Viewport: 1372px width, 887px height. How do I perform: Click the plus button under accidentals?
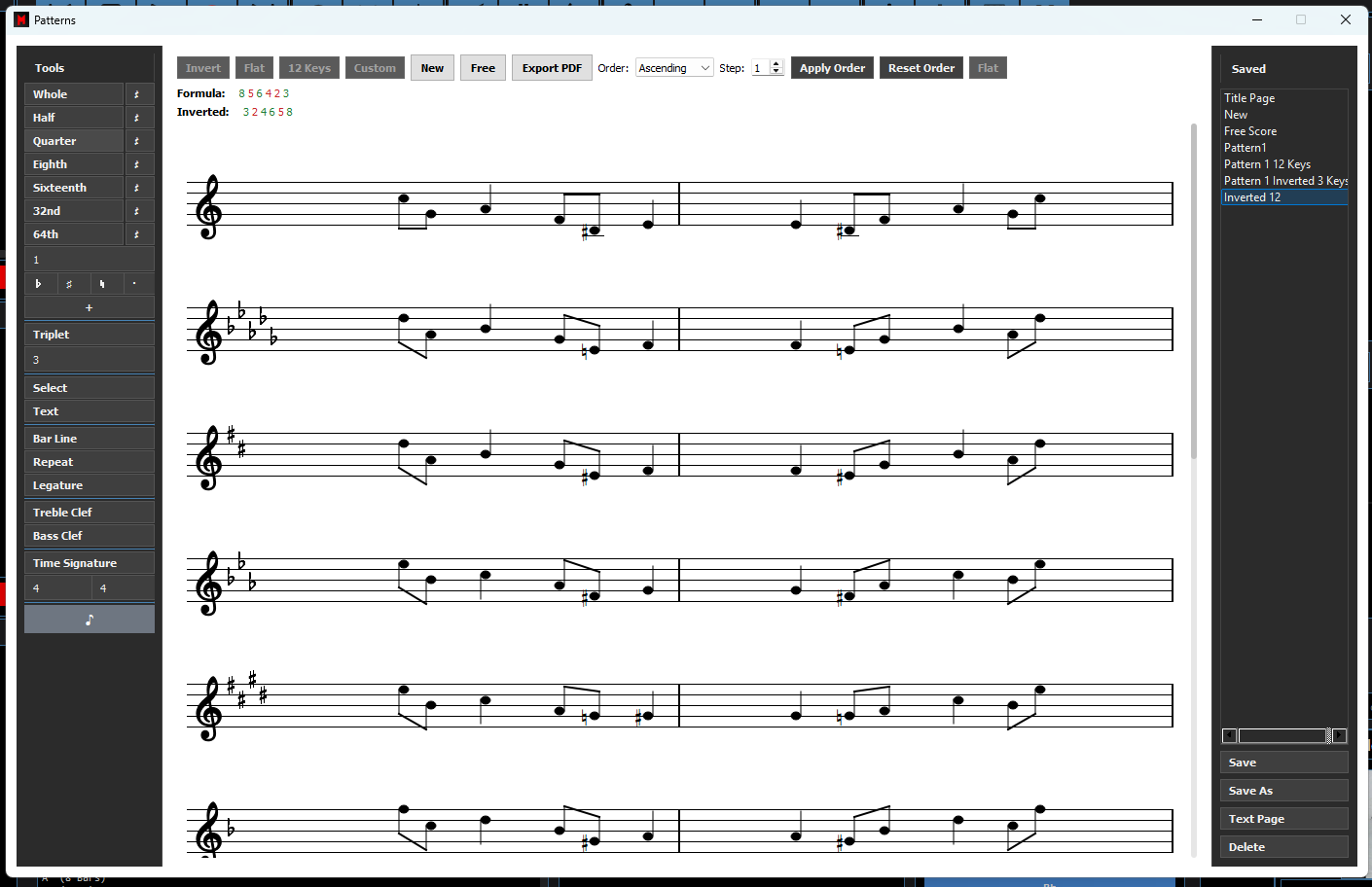[90, 307]
